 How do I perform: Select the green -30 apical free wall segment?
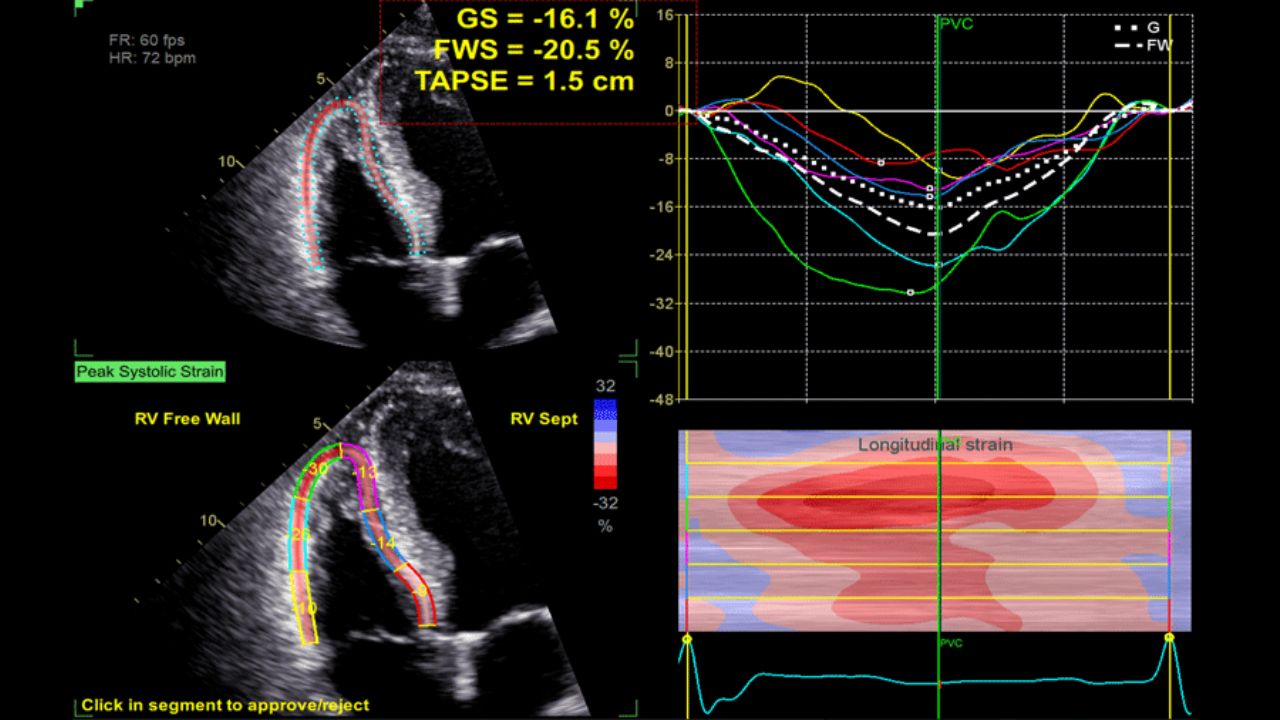[317, 468]
